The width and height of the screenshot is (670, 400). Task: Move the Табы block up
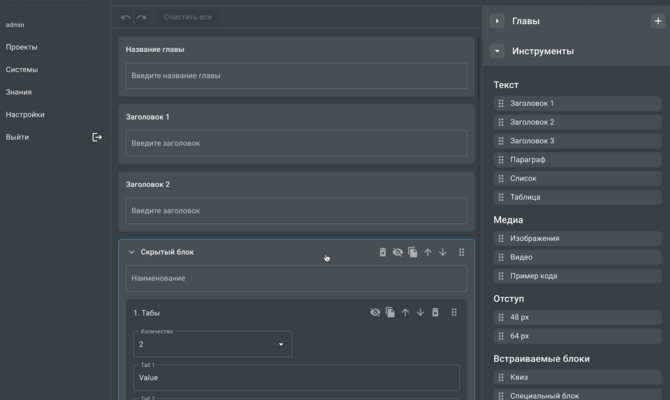[x=405, y=312]
